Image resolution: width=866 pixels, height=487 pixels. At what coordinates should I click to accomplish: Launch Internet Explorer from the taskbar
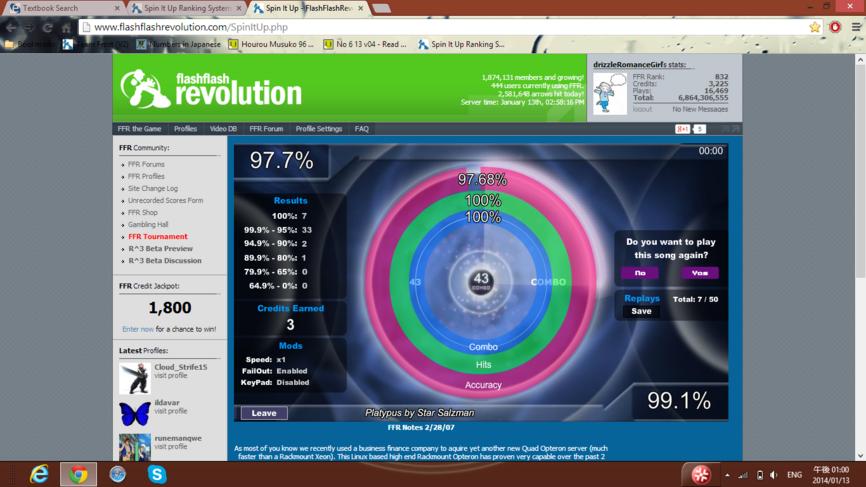coord(39,474)
